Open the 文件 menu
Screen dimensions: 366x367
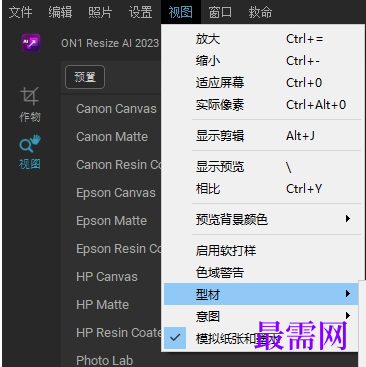[x=20, y=12]
